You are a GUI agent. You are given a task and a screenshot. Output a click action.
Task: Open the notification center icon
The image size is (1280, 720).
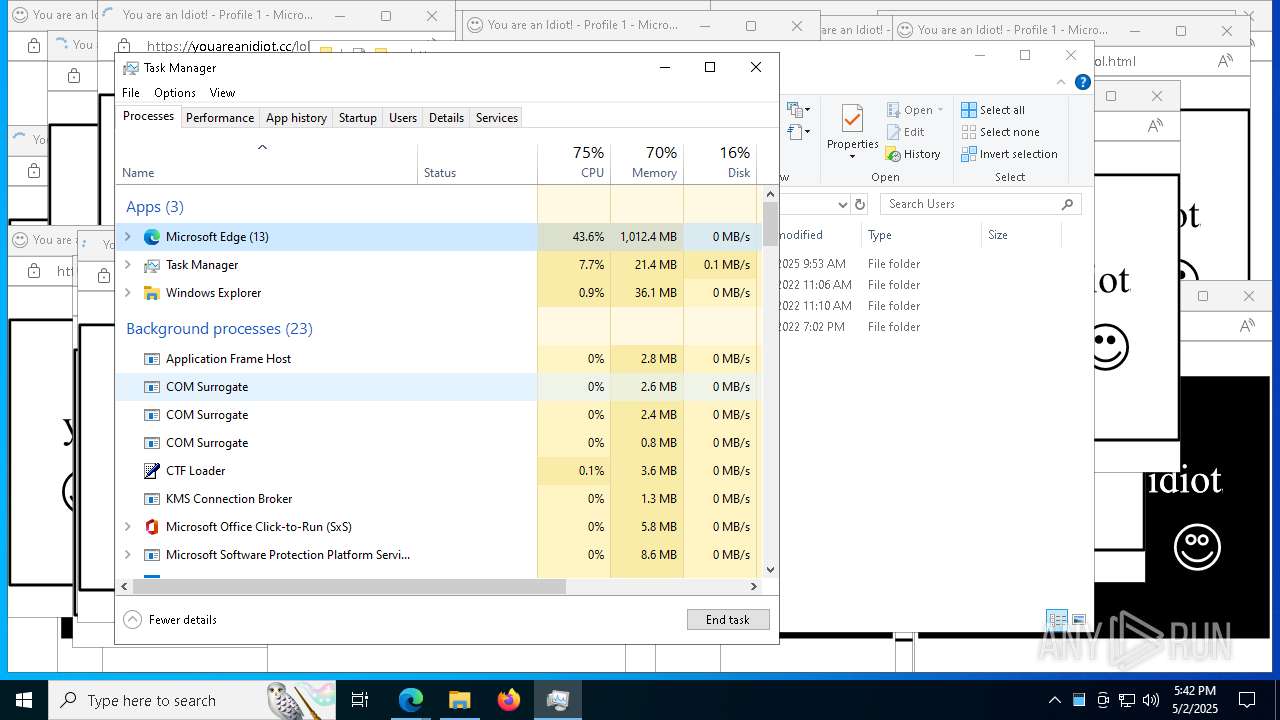coord(1247,700)
